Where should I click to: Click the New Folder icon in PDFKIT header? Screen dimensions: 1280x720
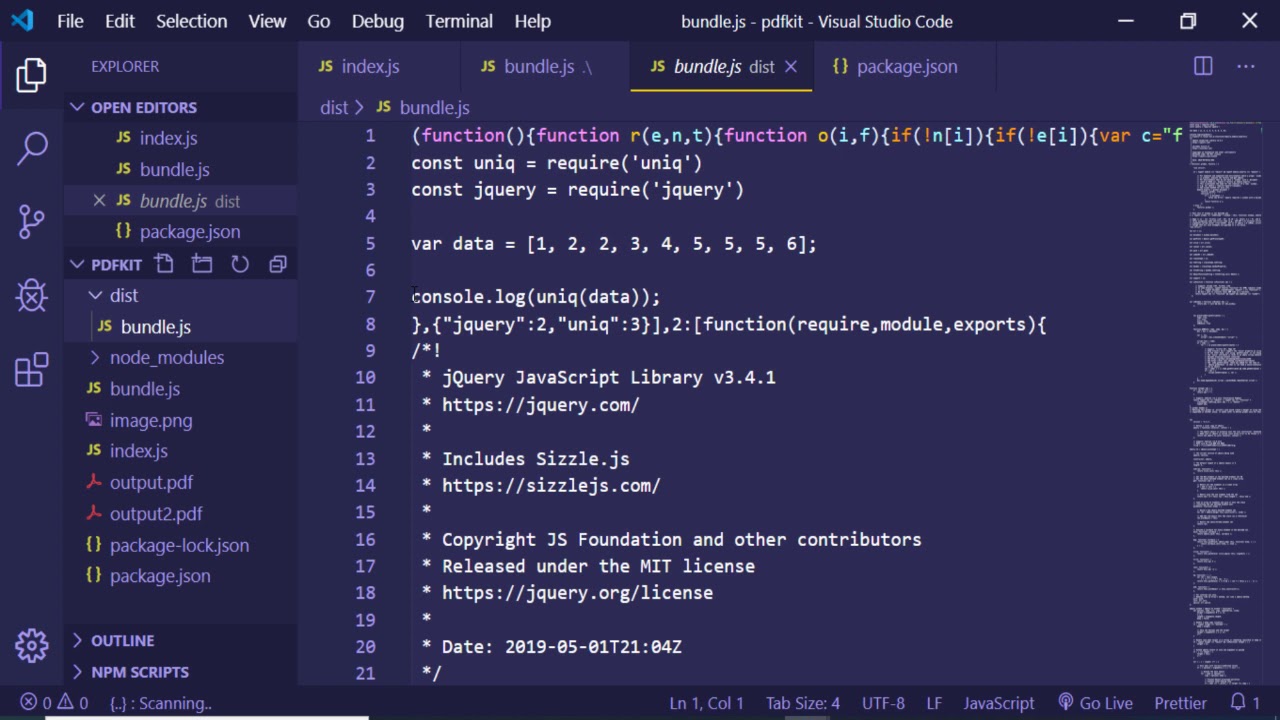pyautogui.click(x=202, y=264)
